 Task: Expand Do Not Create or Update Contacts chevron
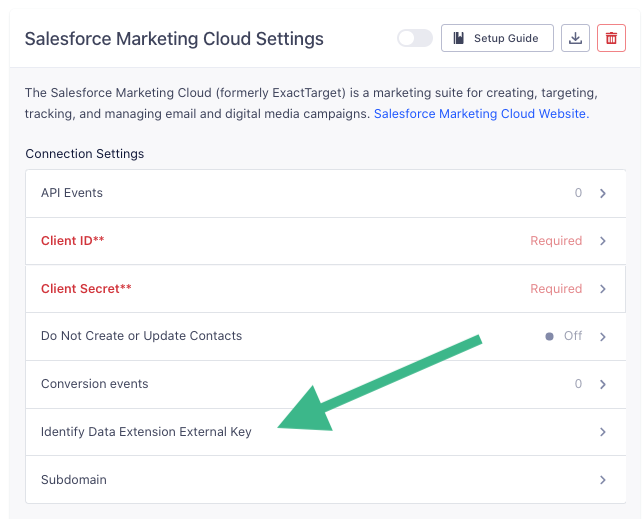point(603,337)
